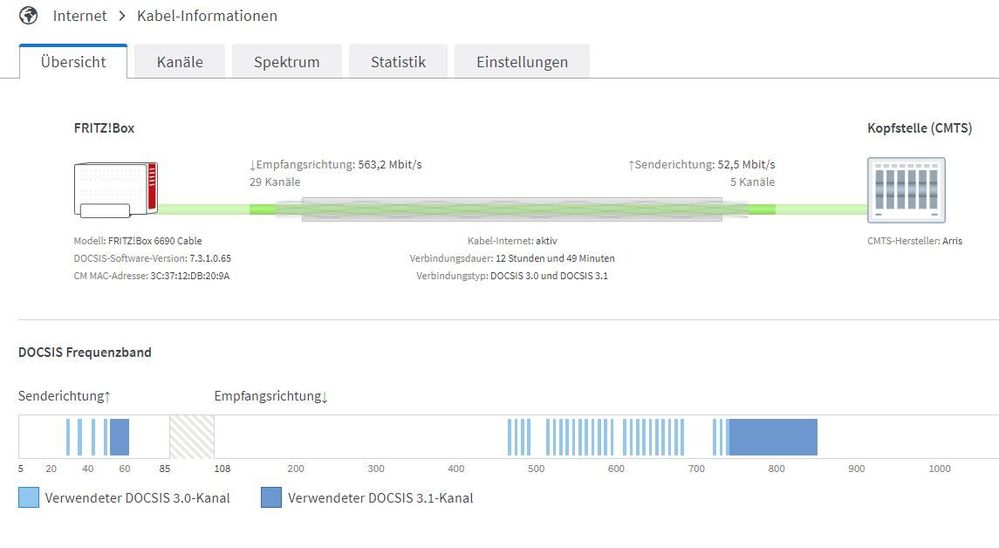Open the Einstellungen tab

point(522,62)
